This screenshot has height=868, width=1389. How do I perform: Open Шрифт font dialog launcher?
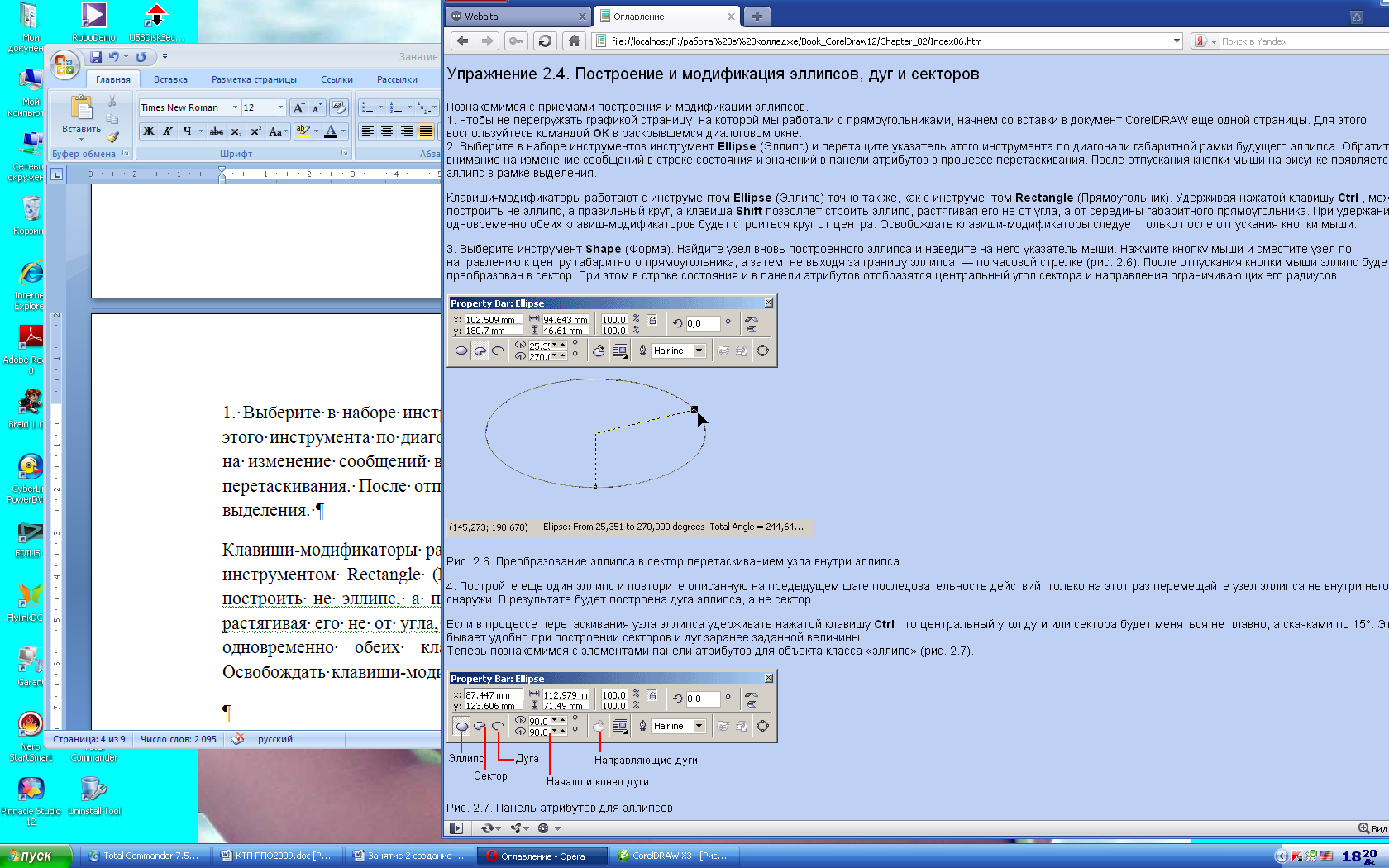(x=345, y=154)
